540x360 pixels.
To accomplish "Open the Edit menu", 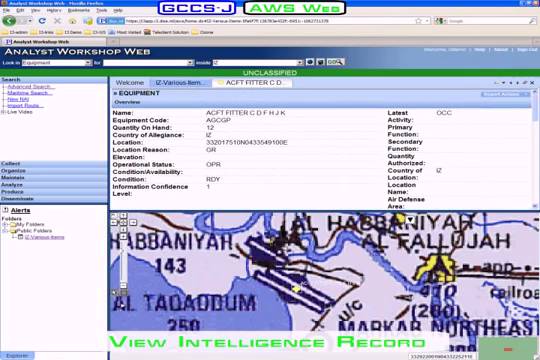I will pos(20,10).
